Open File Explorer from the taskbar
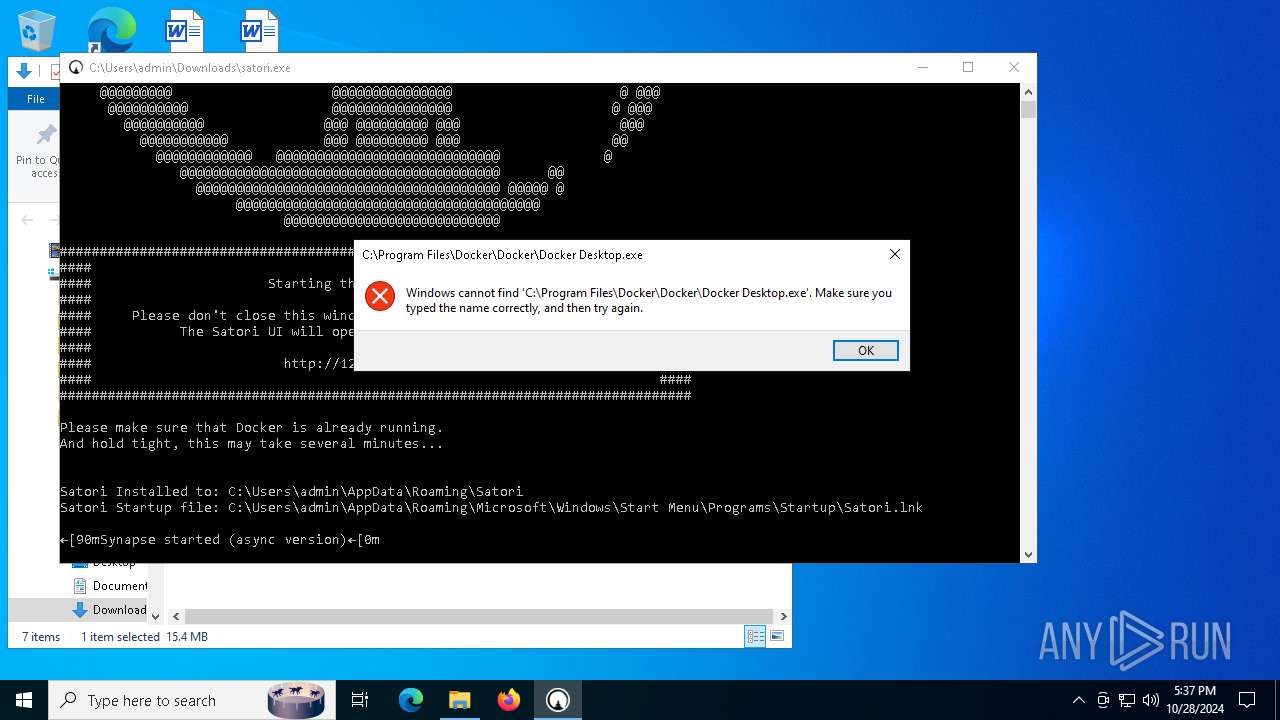 [x=460, y=700]
